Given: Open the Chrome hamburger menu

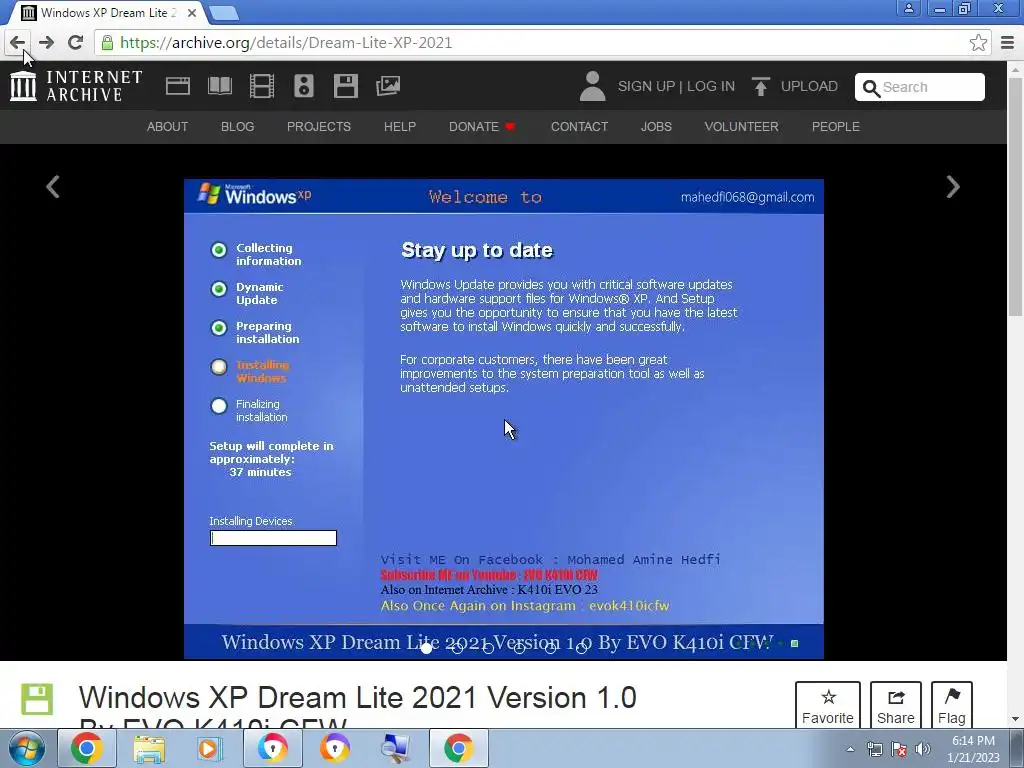Looking at the screenshot, I should click(1008, 43).
